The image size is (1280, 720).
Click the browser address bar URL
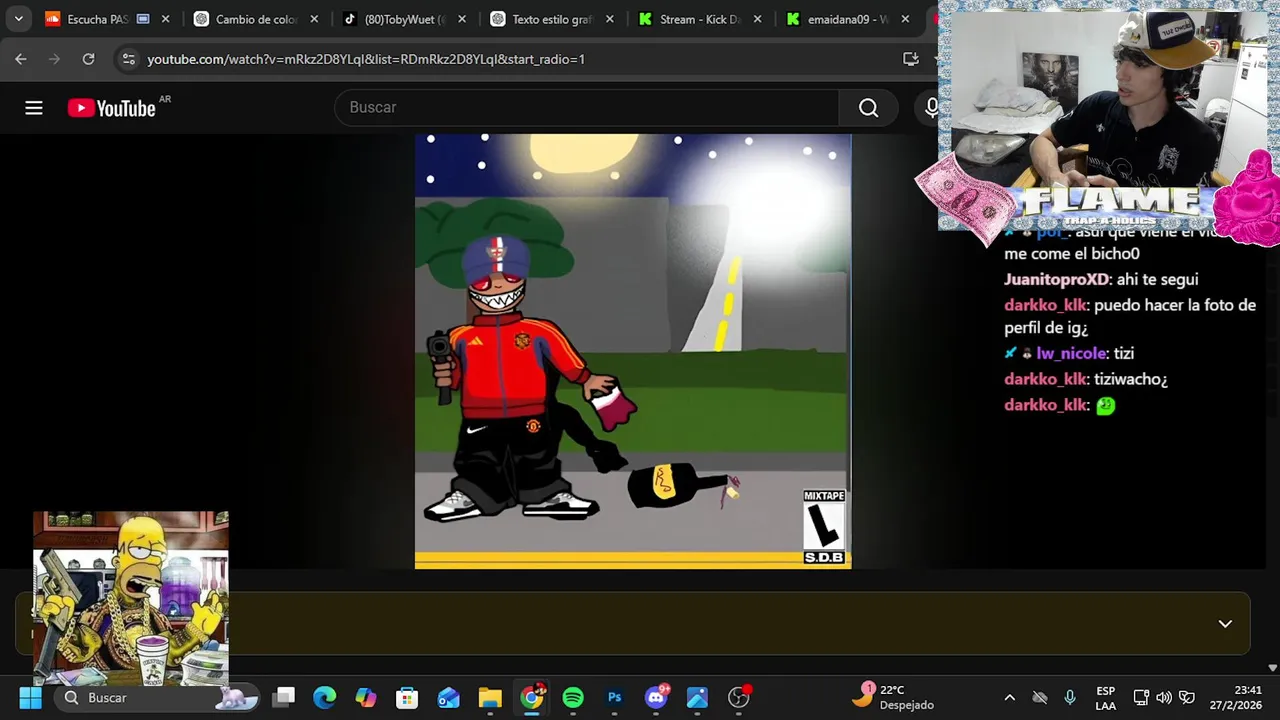point(366,59)
